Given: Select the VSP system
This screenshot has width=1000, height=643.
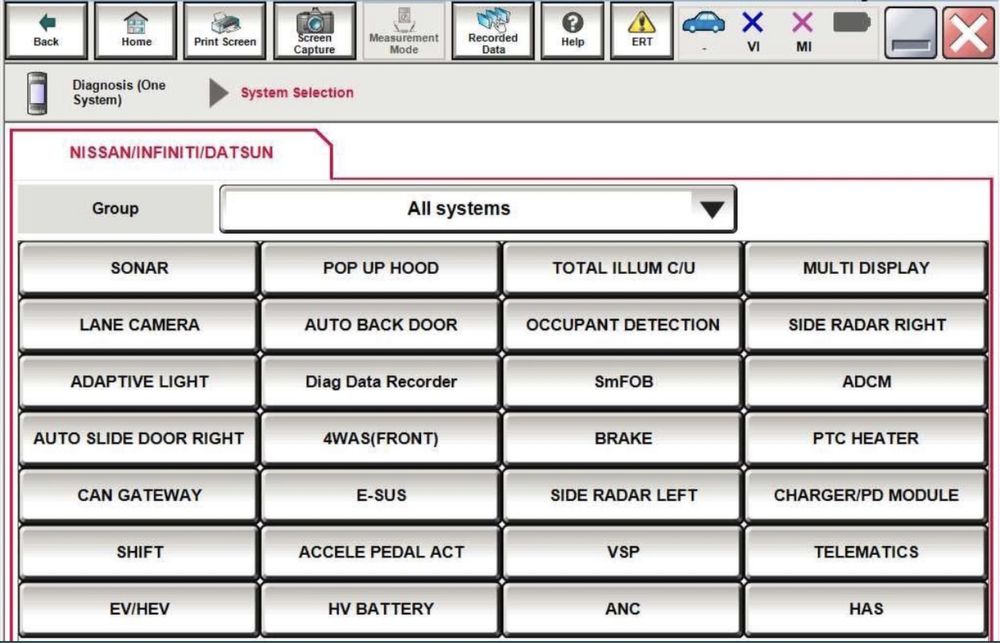Looking at the screenshot, I should point(623,552).
